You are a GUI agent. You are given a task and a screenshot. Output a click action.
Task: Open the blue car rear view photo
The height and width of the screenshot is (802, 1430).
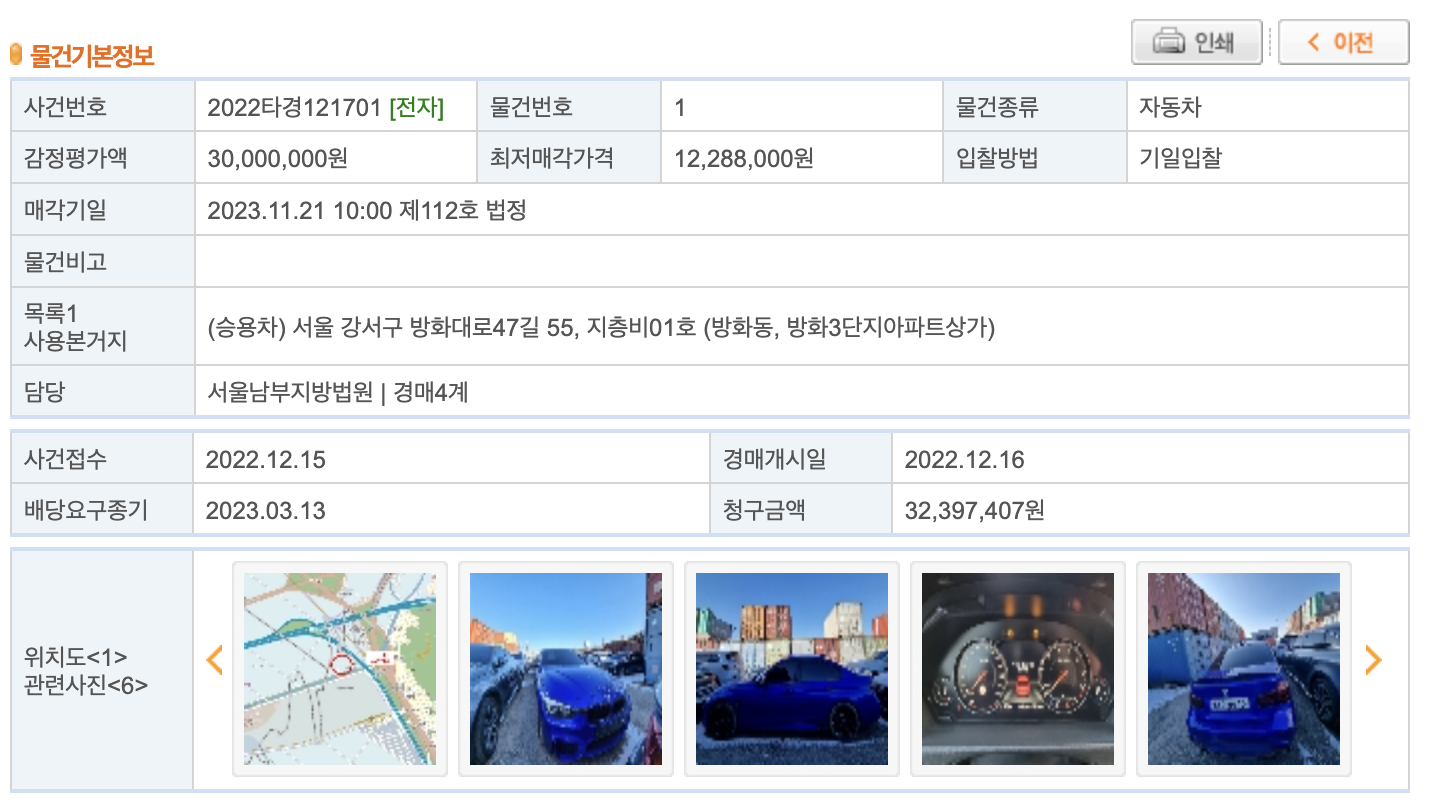click(x=1244, y=669)
